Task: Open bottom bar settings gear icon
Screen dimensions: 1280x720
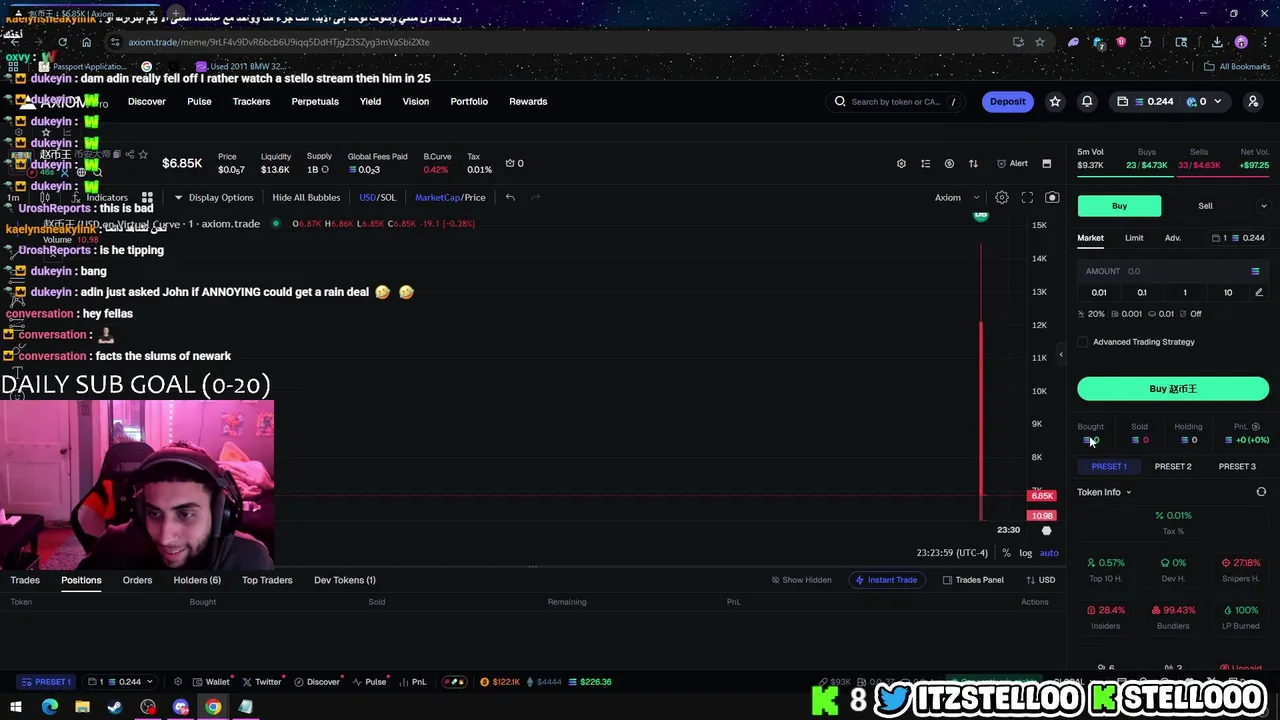Action: coord(178,682)
